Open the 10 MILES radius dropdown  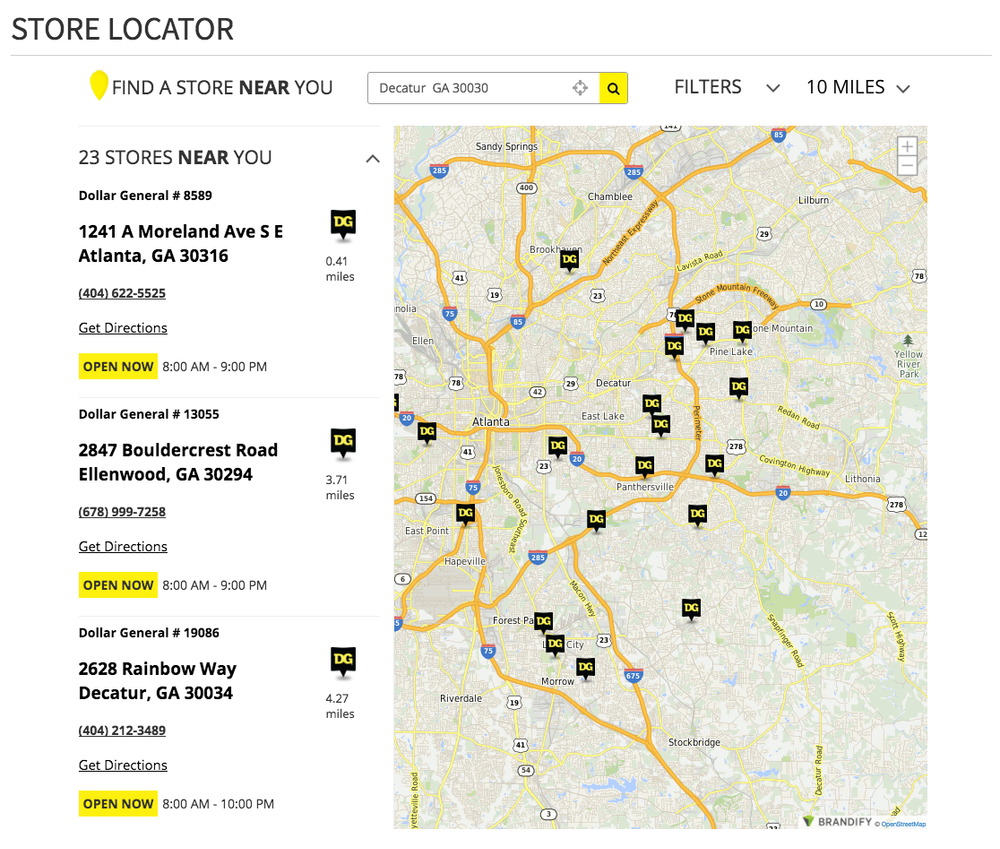click(x=858, y=87)
